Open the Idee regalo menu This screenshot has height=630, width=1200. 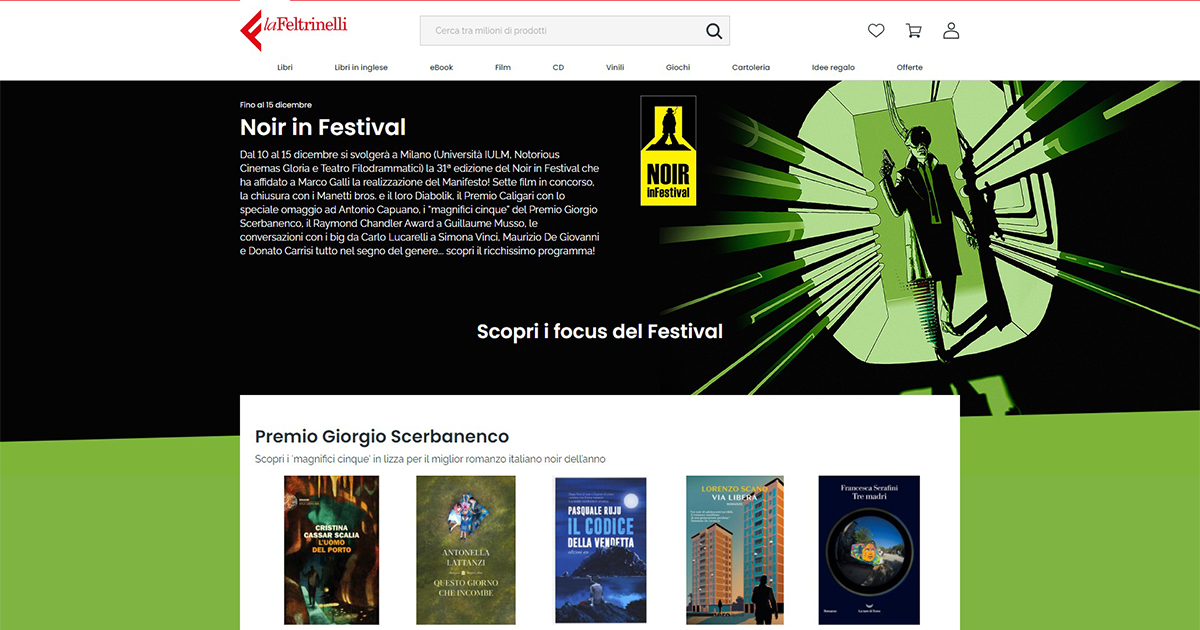[x=833, y=68]
